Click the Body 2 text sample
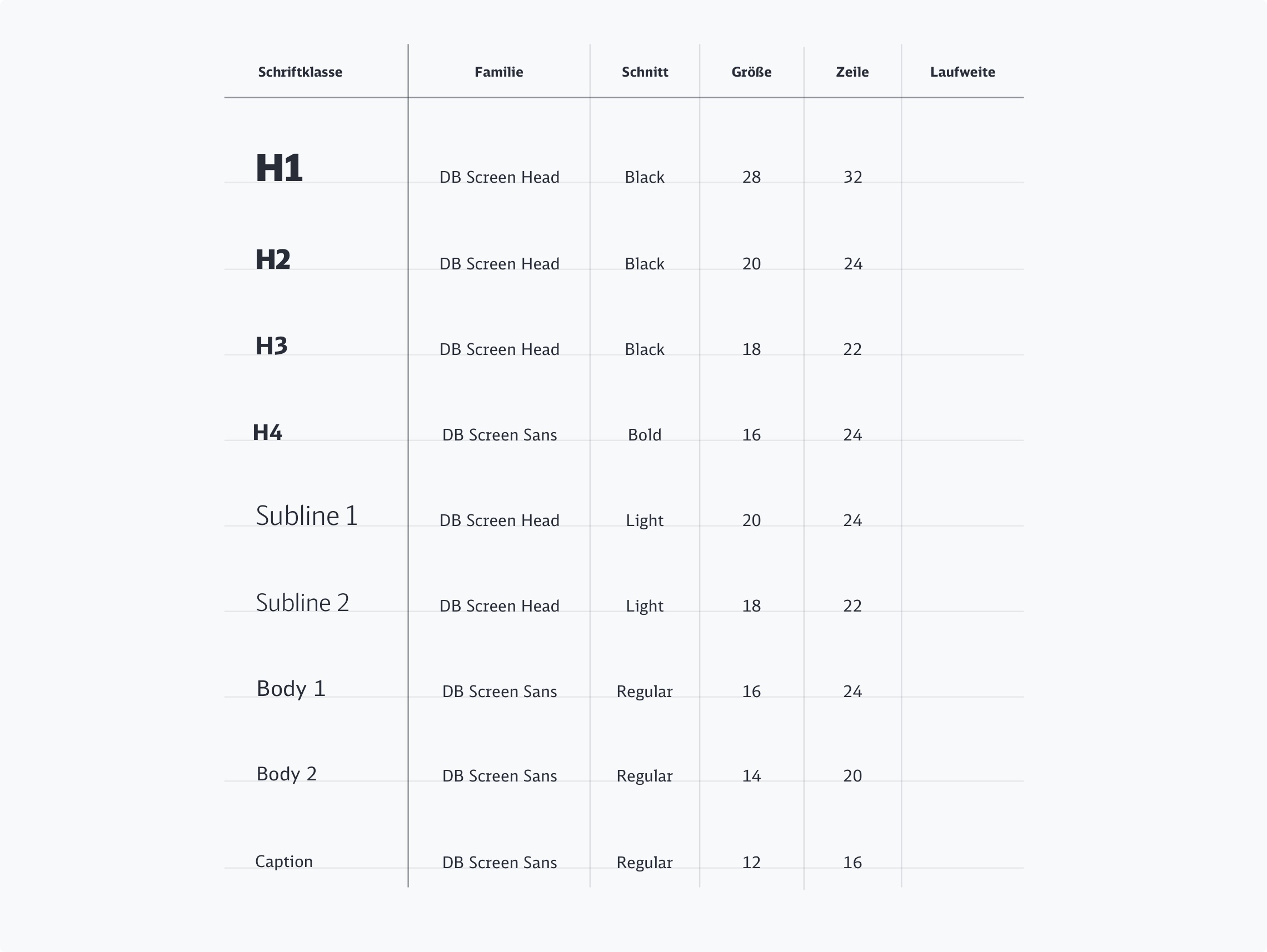The image size is (1267, 952). pos(286,774)
